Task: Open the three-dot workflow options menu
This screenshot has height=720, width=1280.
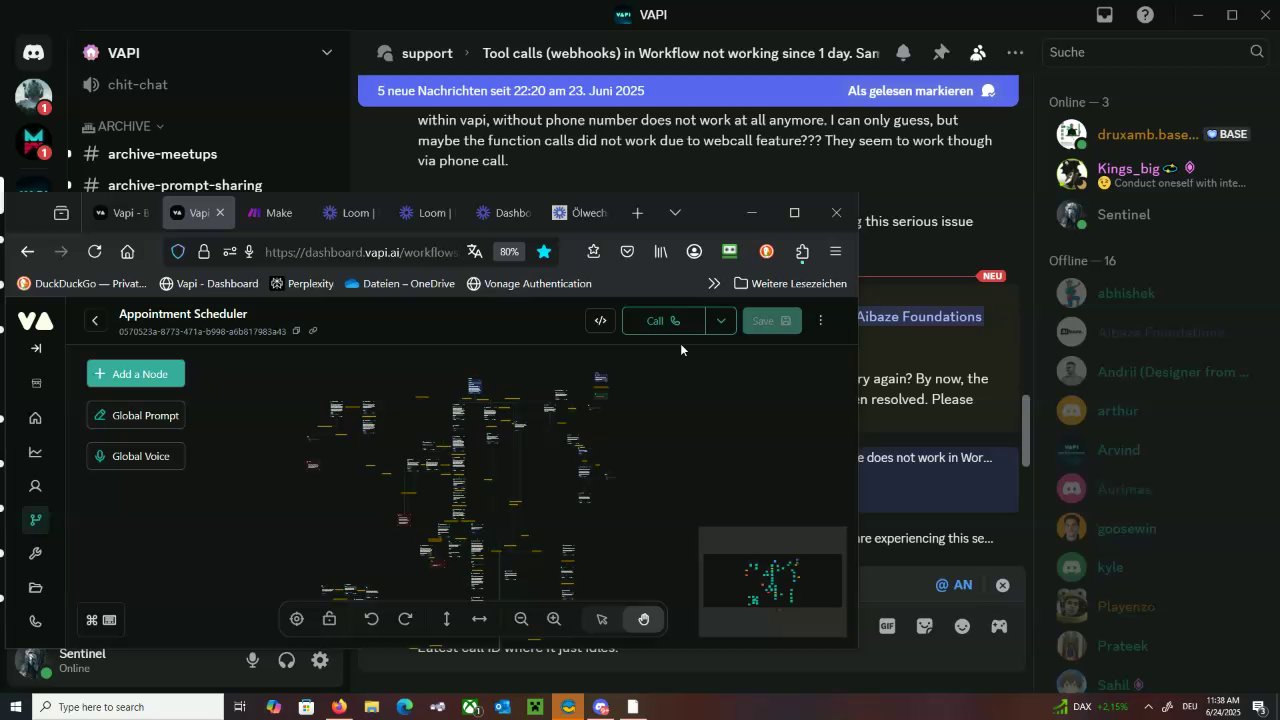Action: tap(821, 321)
